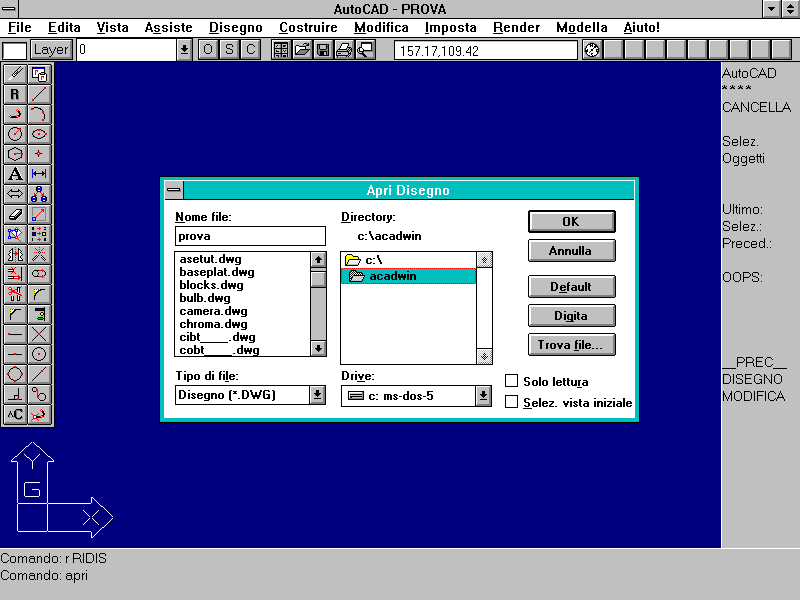Select the Ellipse tool

coord(39,134)
